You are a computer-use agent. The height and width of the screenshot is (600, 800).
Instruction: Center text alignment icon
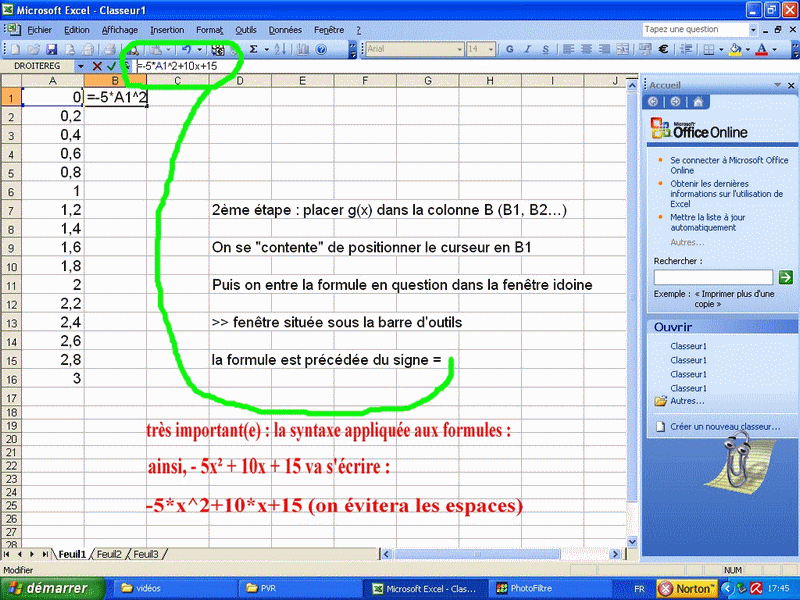tap(587, 49)
